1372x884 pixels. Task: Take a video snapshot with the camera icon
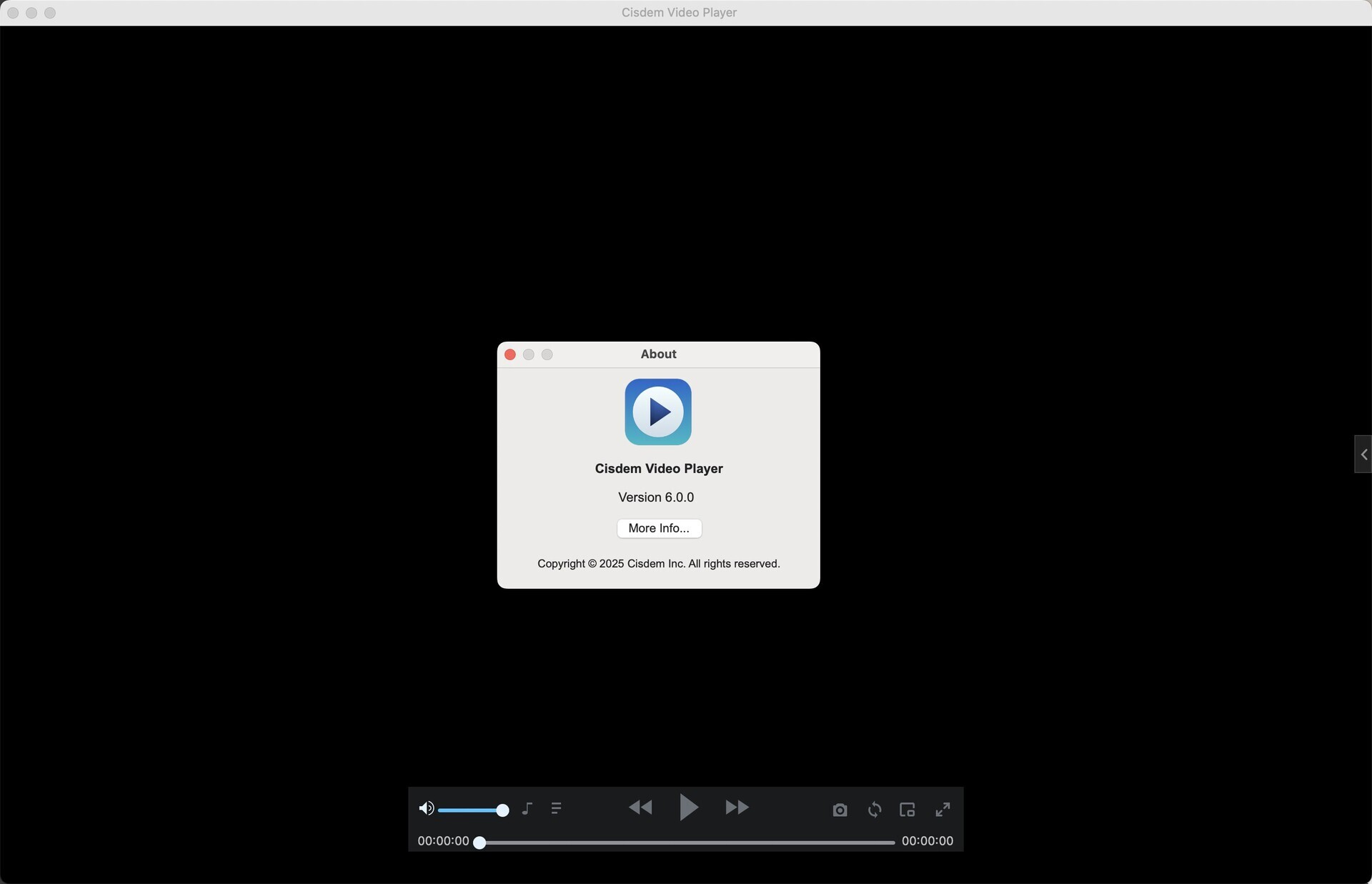[840, 810]
